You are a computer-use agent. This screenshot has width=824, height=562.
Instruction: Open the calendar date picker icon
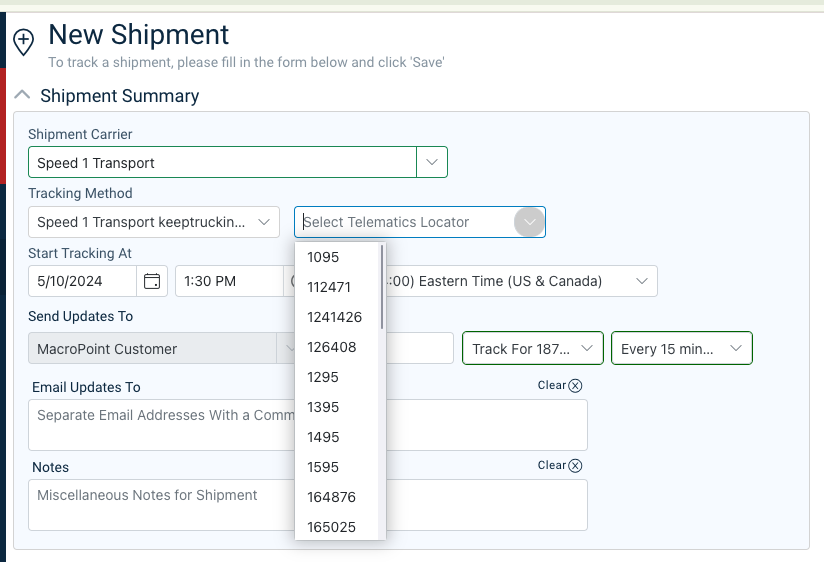pos(152,281)
